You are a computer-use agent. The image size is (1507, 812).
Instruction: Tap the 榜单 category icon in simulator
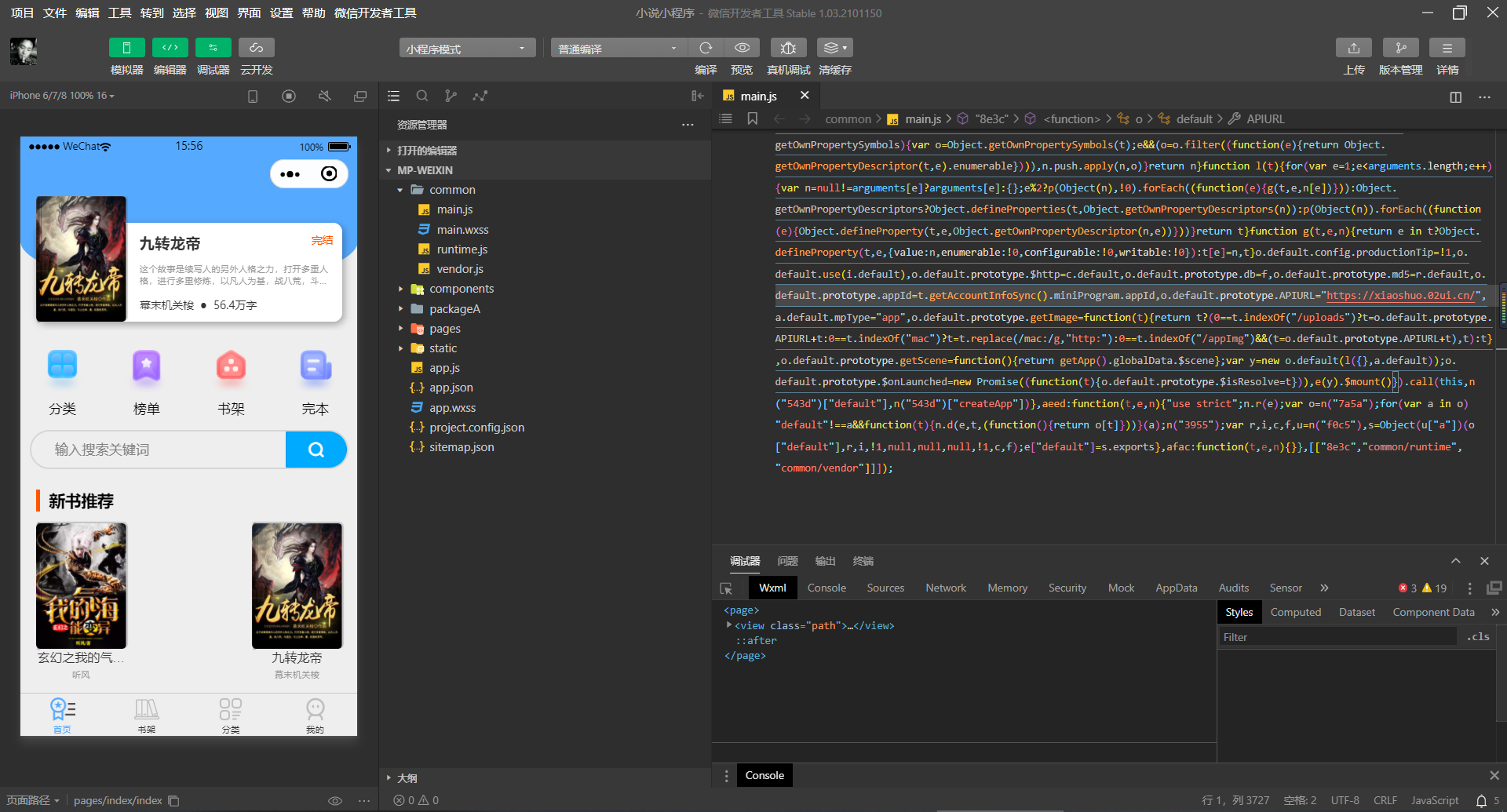pyautogui.click(x=147, y=367)
